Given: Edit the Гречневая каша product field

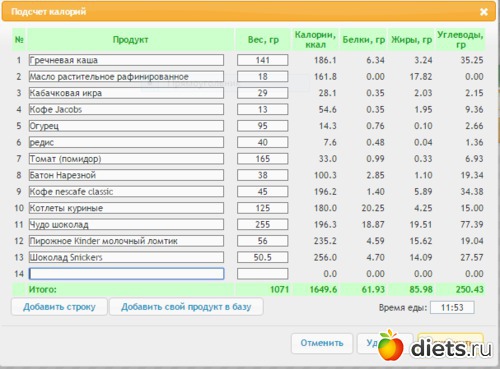Looking at the screenshot, I should 126,60.
